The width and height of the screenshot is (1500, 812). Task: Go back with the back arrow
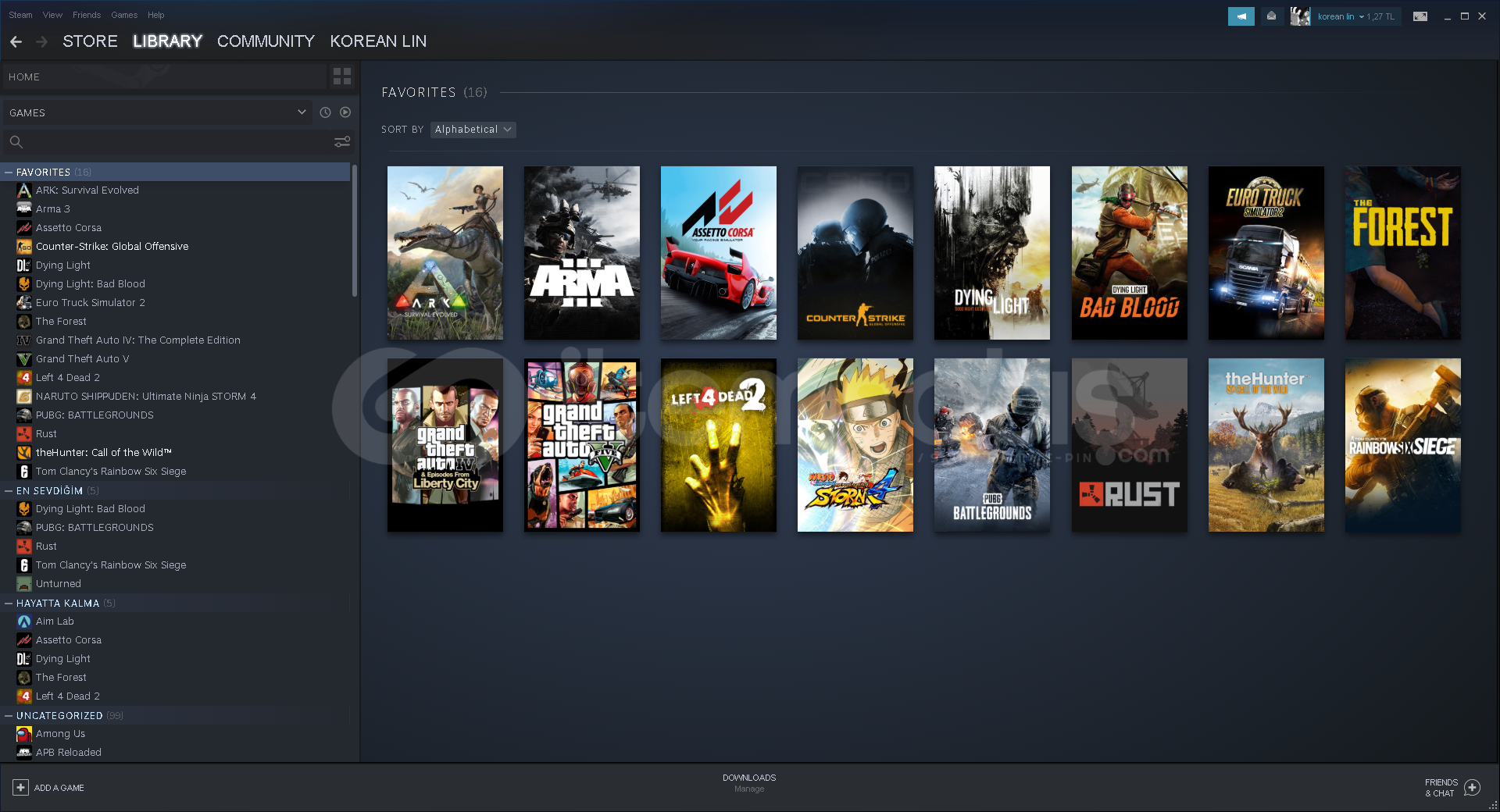pos(16,41)
